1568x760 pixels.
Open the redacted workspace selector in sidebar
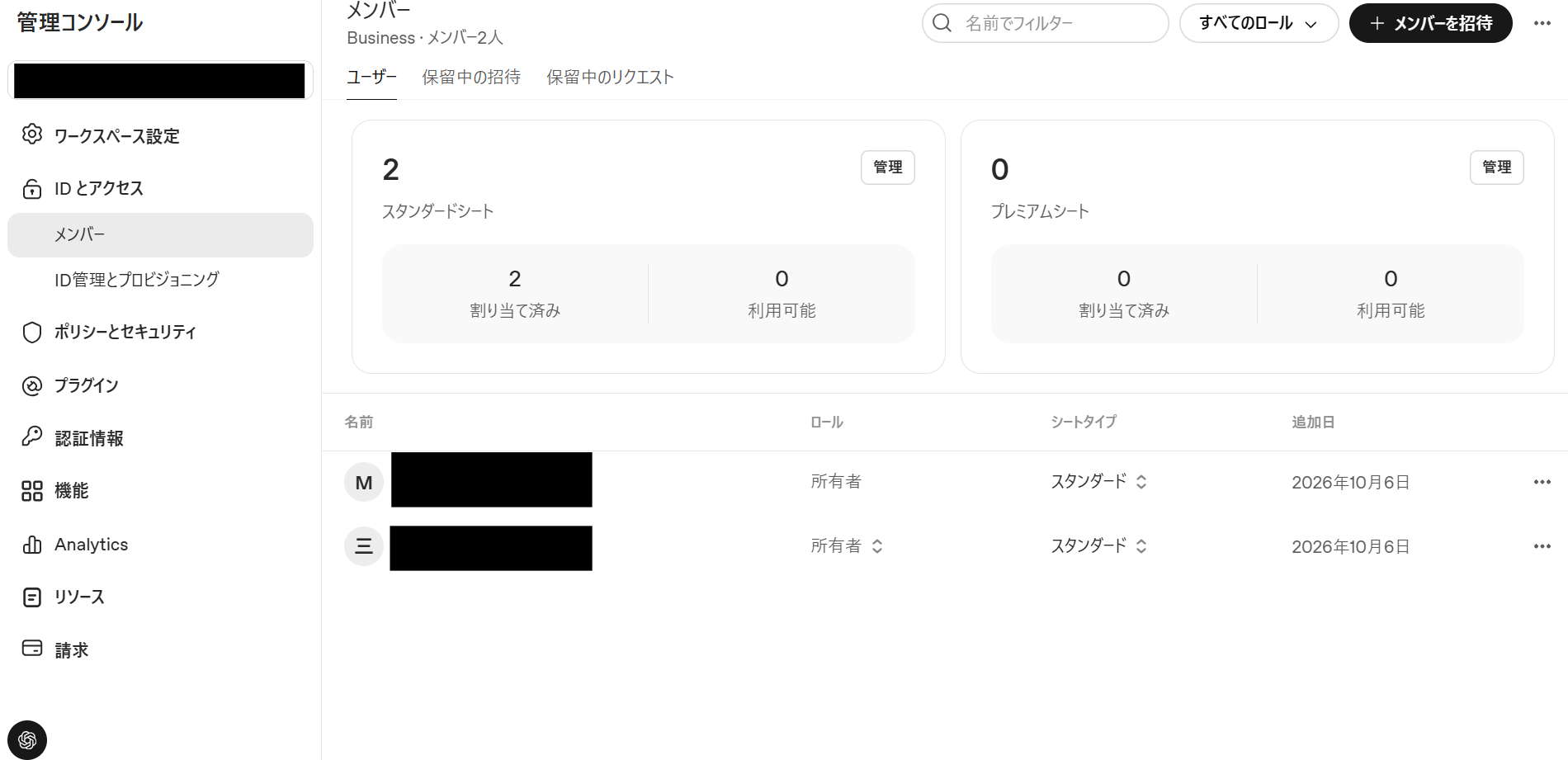(x=160, y=81)
